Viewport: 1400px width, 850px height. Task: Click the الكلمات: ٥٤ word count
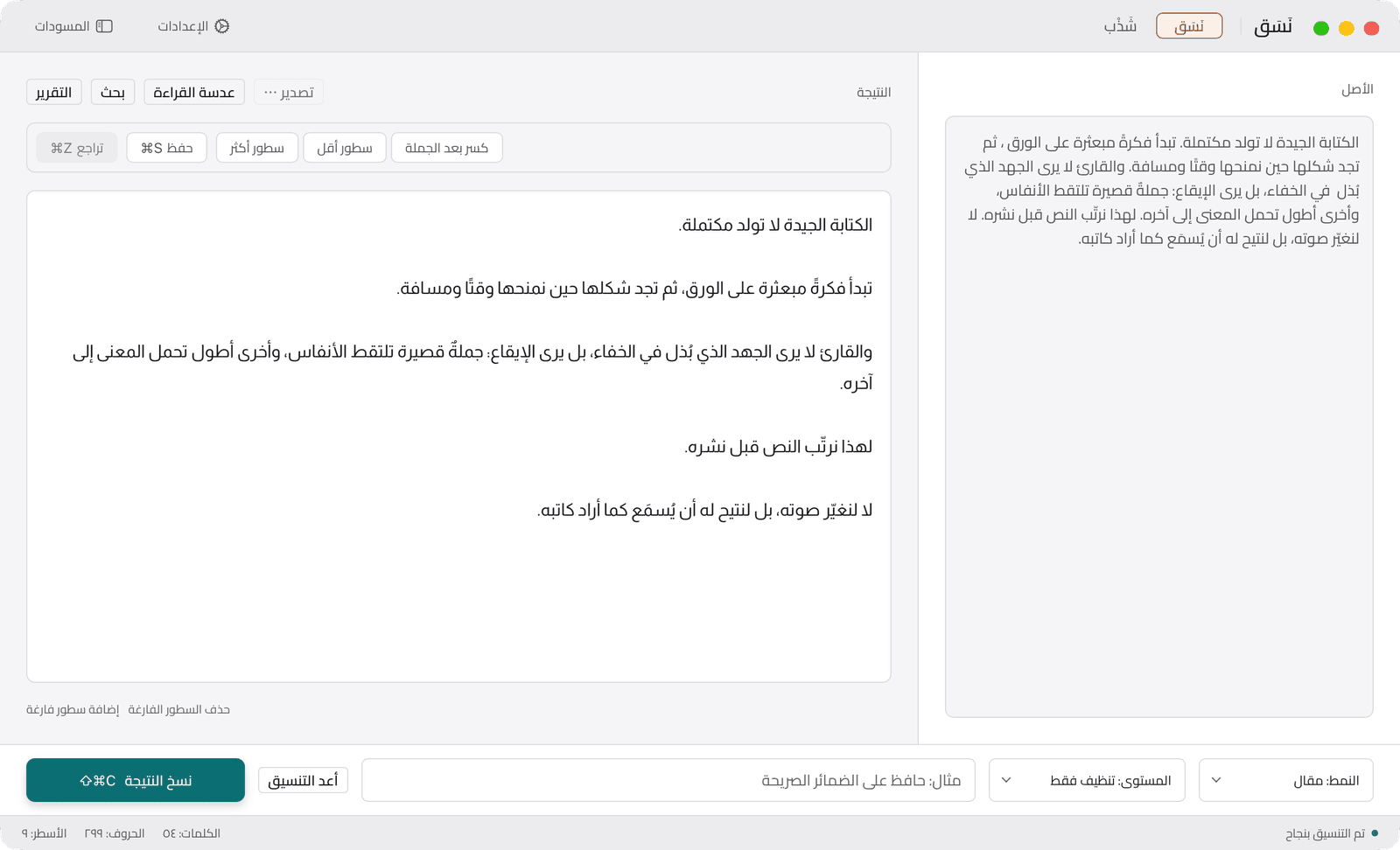[192, 833]
